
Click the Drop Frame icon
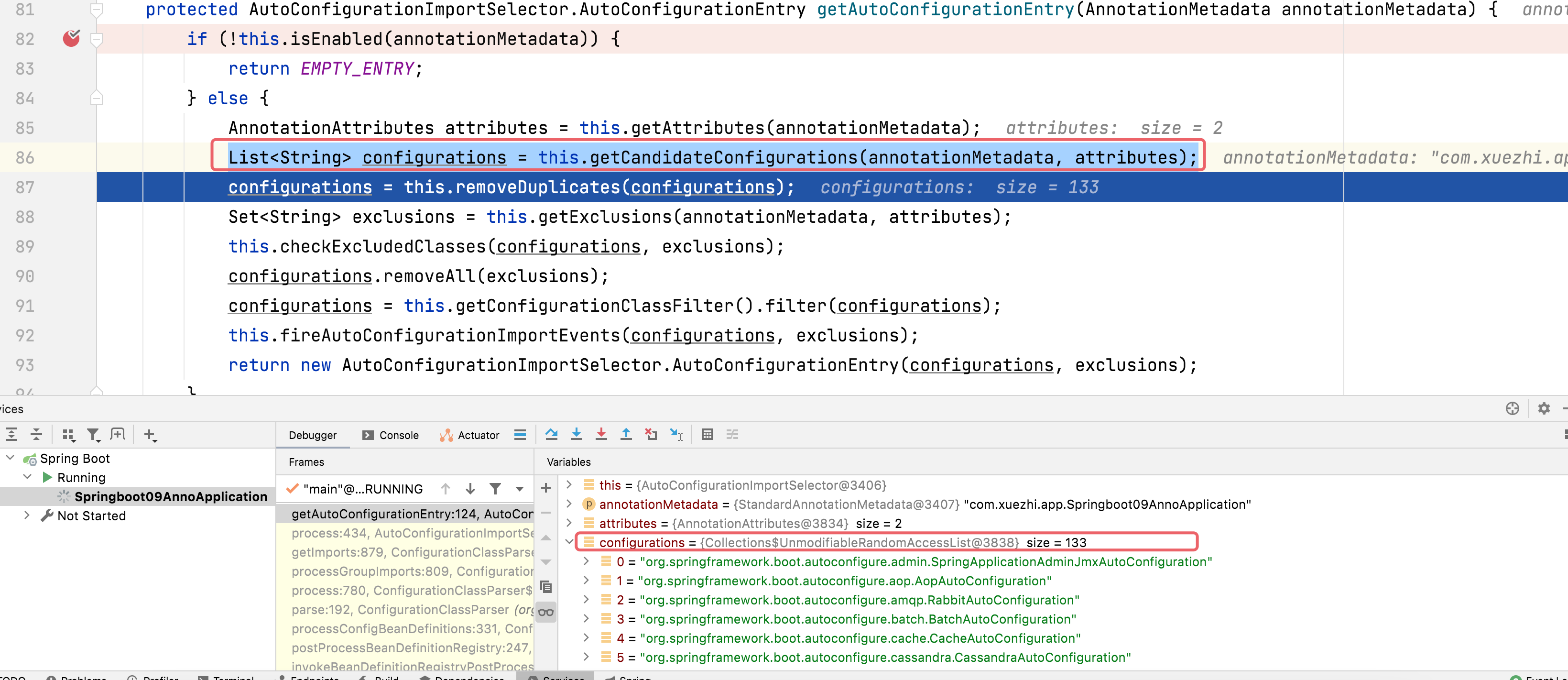point(651,434)
